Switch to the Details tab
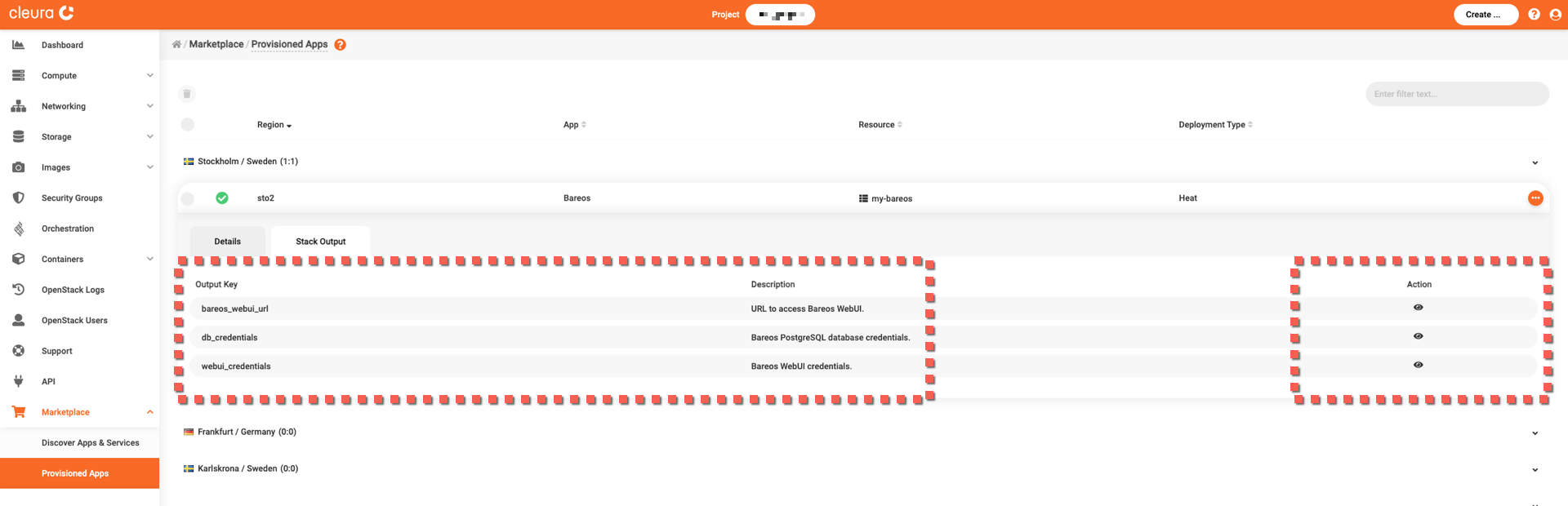Screen dimensions: 1568x506 tap(227, 242)
